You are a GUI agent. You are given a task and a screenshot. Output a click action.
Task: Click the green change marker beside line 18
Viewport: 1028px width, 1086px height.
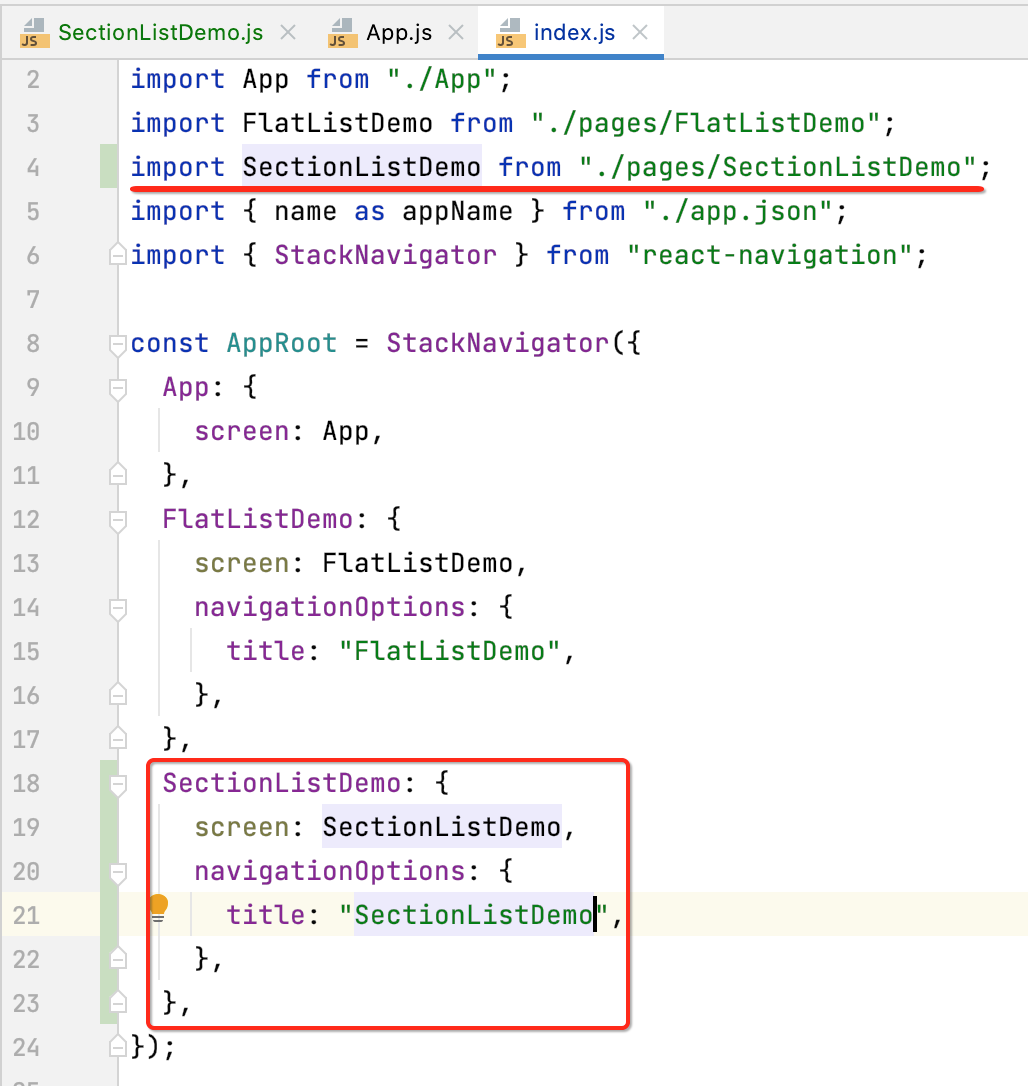pyautogui.click(x=104, y=784)
